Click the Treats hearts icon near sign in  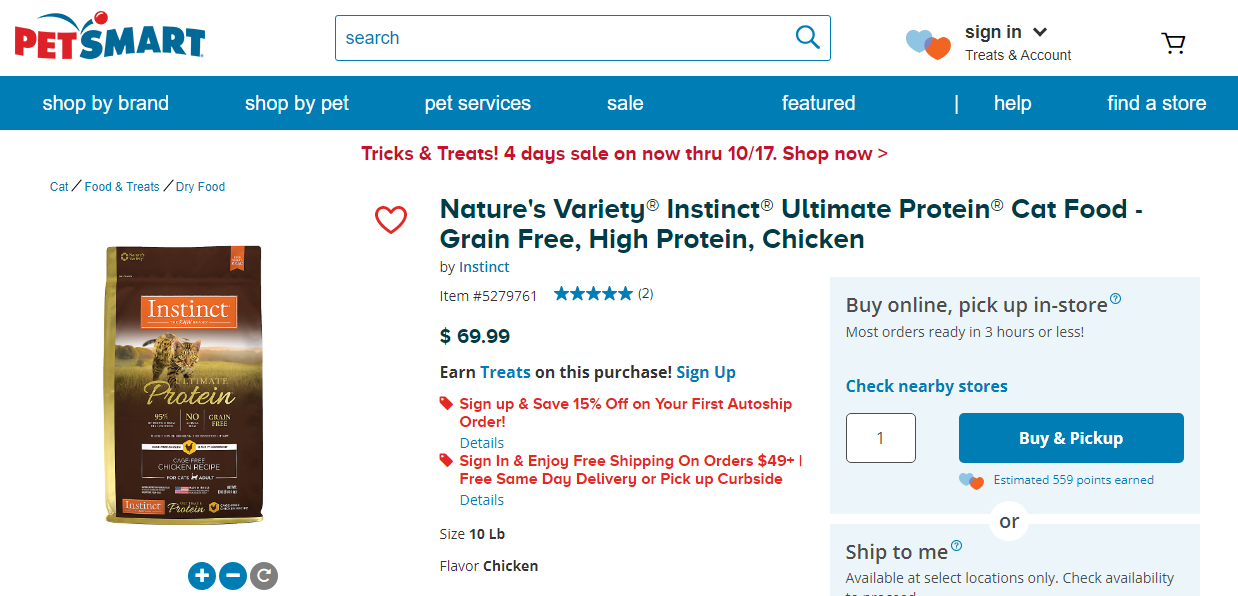(x=928, y=44)
